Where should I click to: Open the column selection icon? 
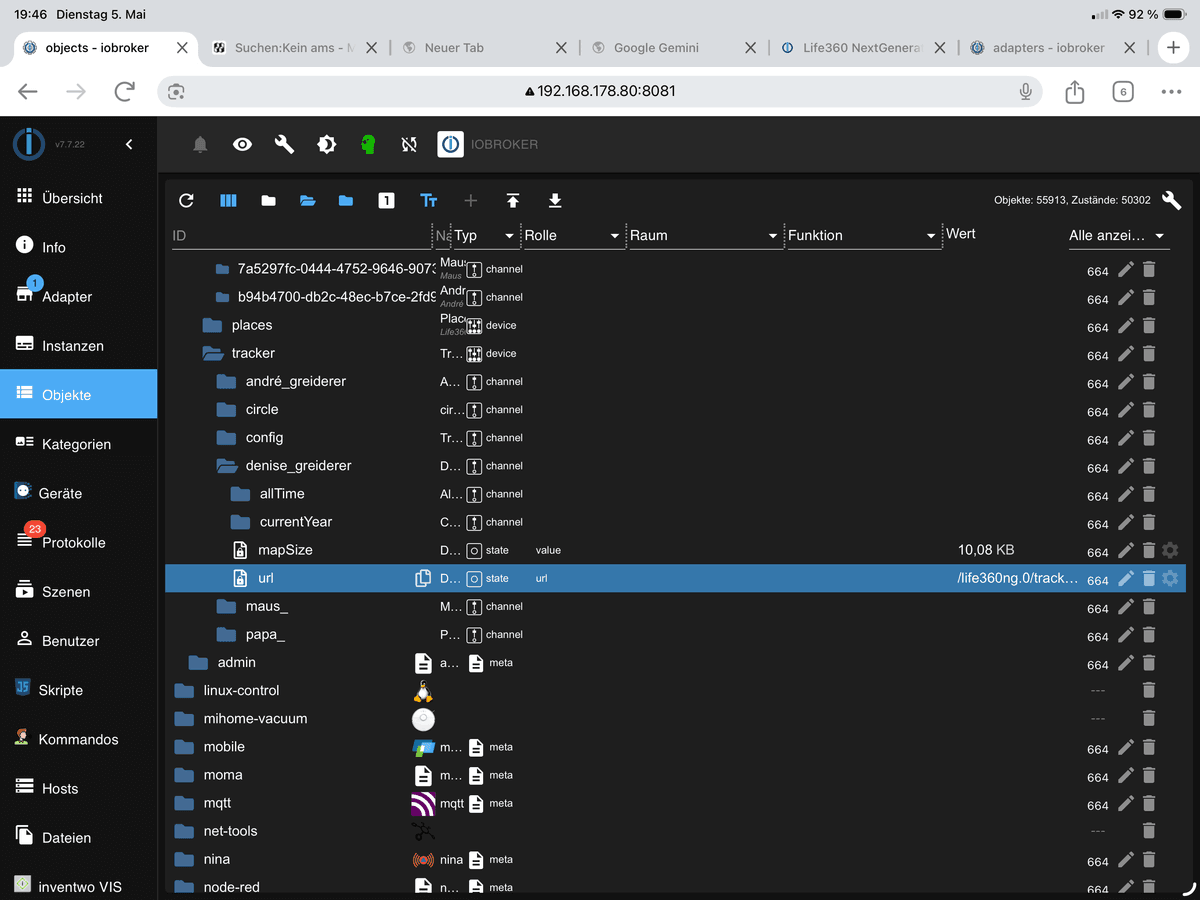(x=228, y=201)
